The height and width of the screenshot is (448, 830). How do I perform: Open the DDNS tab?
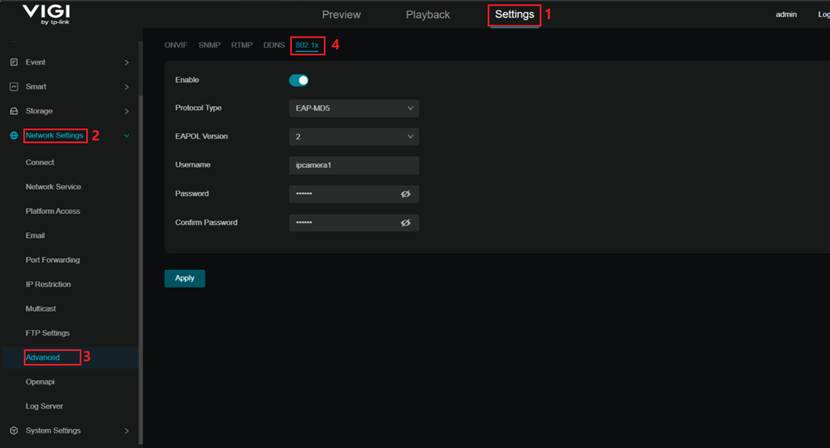274,45
